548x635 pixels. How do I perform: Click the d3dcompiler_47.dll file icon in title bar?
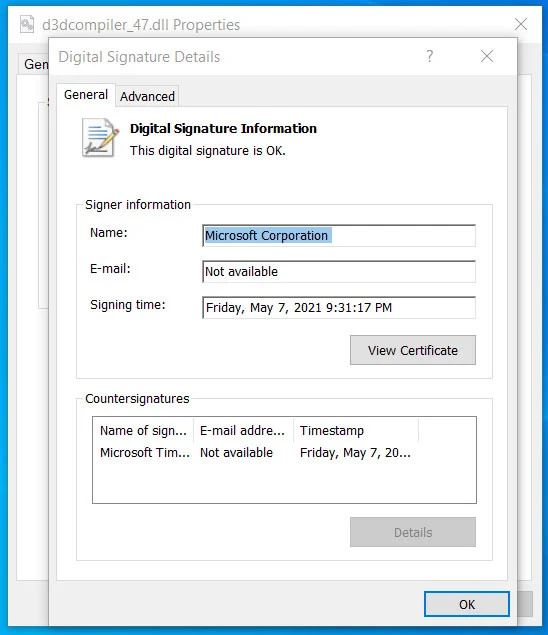tap(27, 24)
